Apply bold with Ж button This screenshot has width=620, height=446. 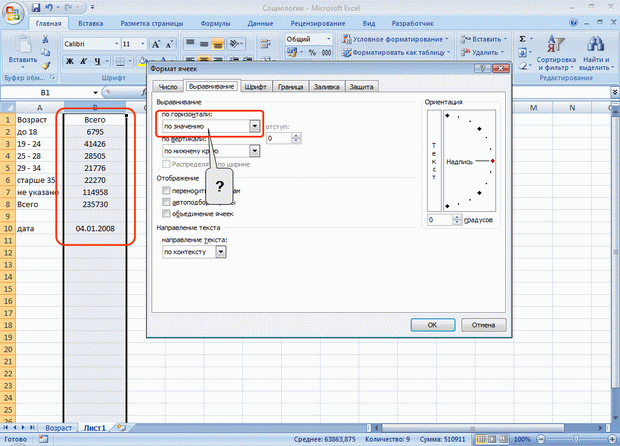click(x=70, y=61)
